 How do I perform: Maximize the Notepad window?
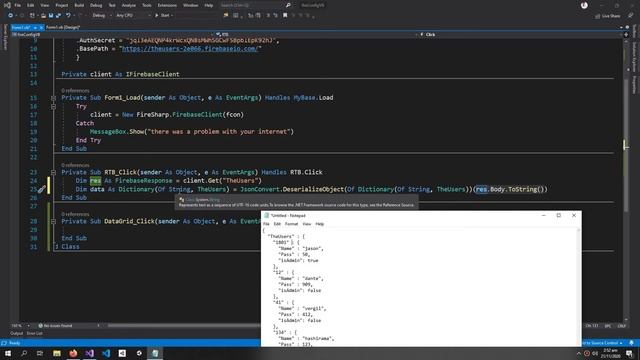(559, 215)
